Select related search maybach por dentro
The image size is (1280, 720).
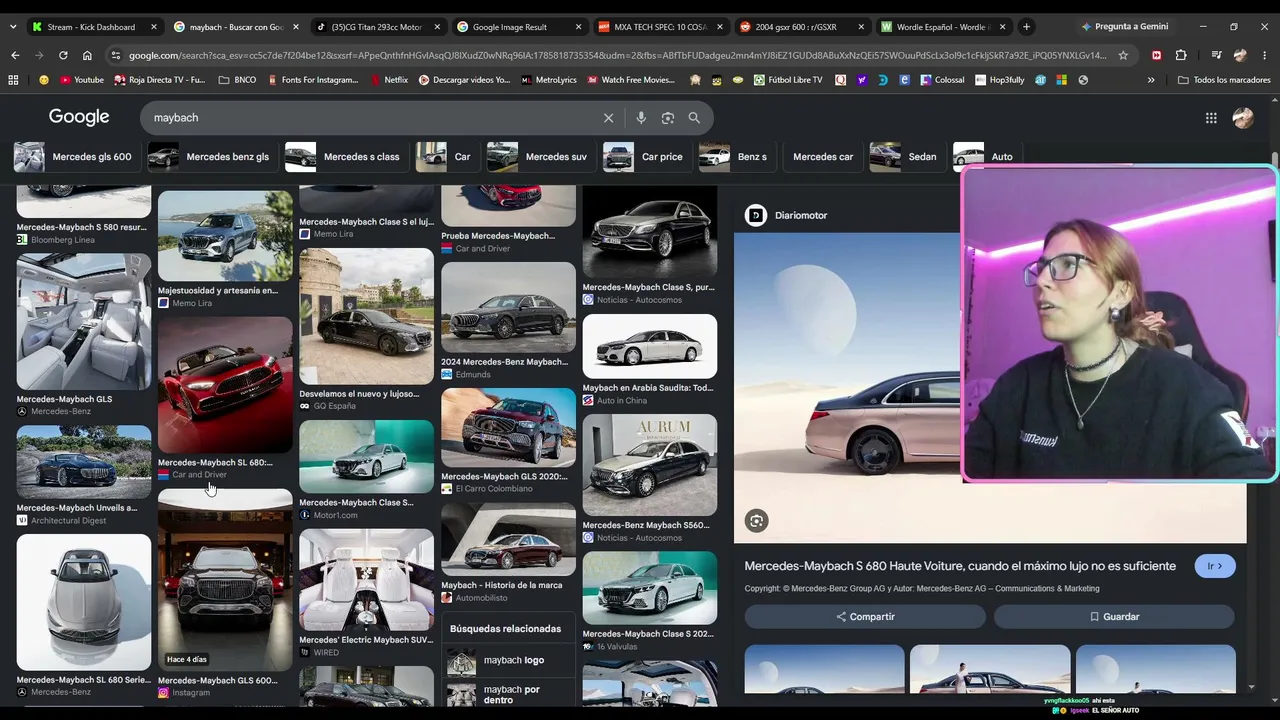pyautogui.click(x=508, y=694)
